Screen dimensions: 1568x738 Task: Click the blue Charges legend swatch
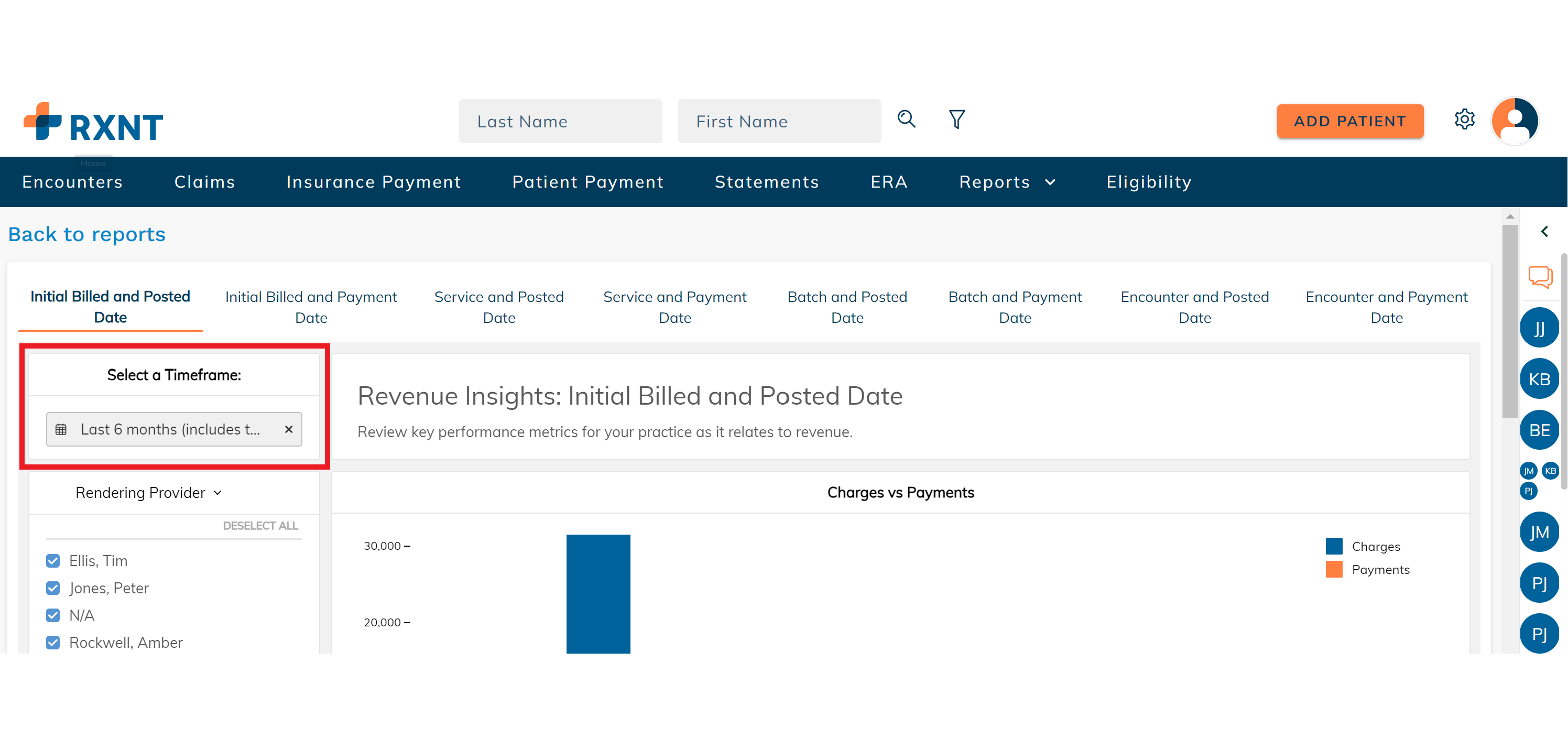point(1334,546)
